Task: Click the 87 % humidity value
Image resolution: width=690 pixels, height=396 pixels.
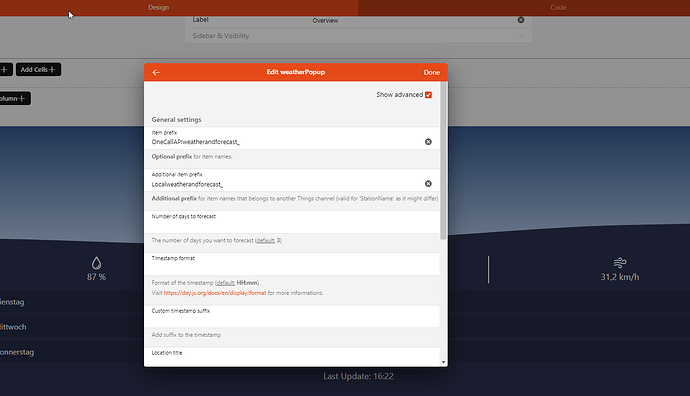Action: tap(96, 277)
